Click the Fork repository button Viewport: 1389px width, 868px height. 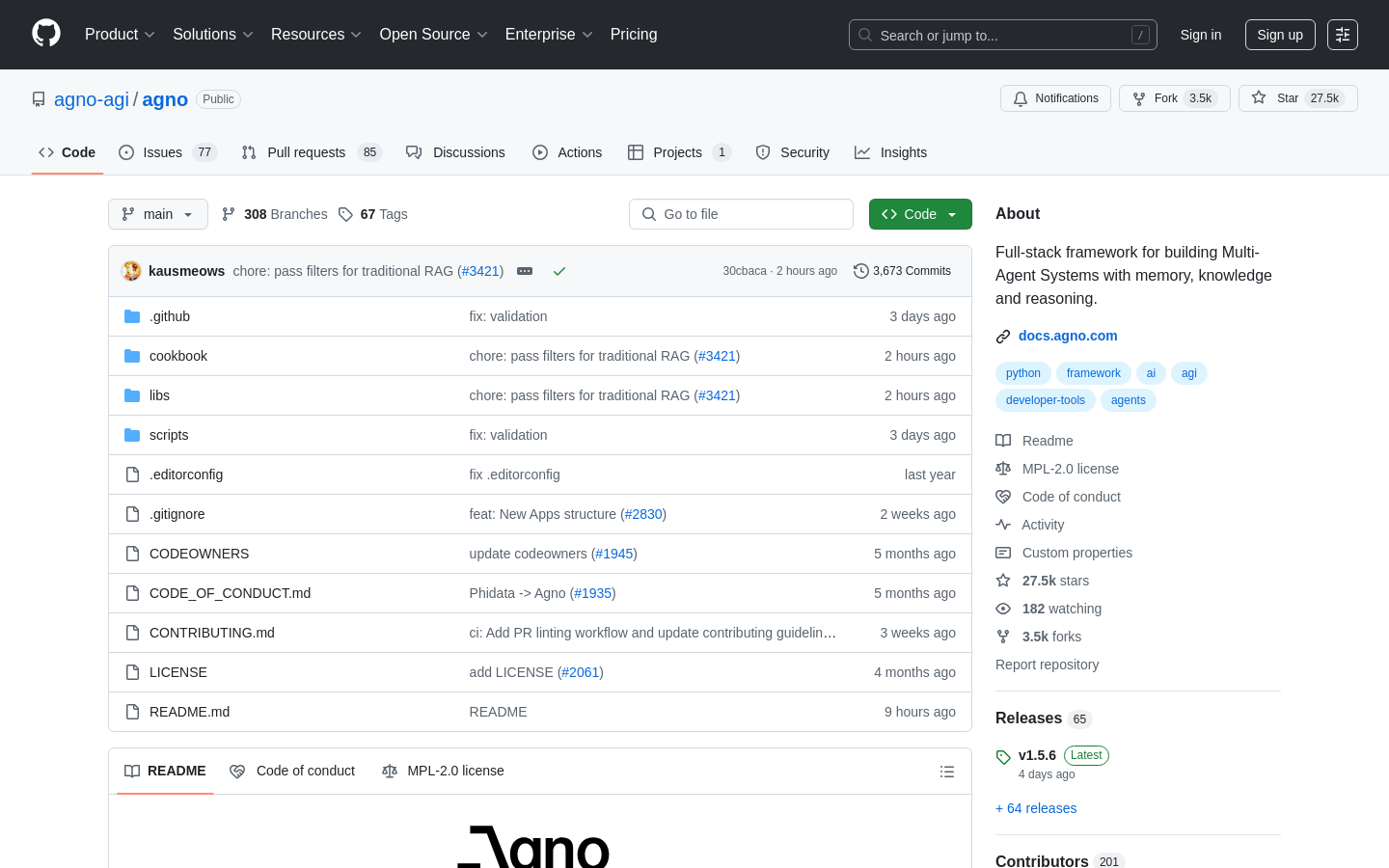point(1175,98)
